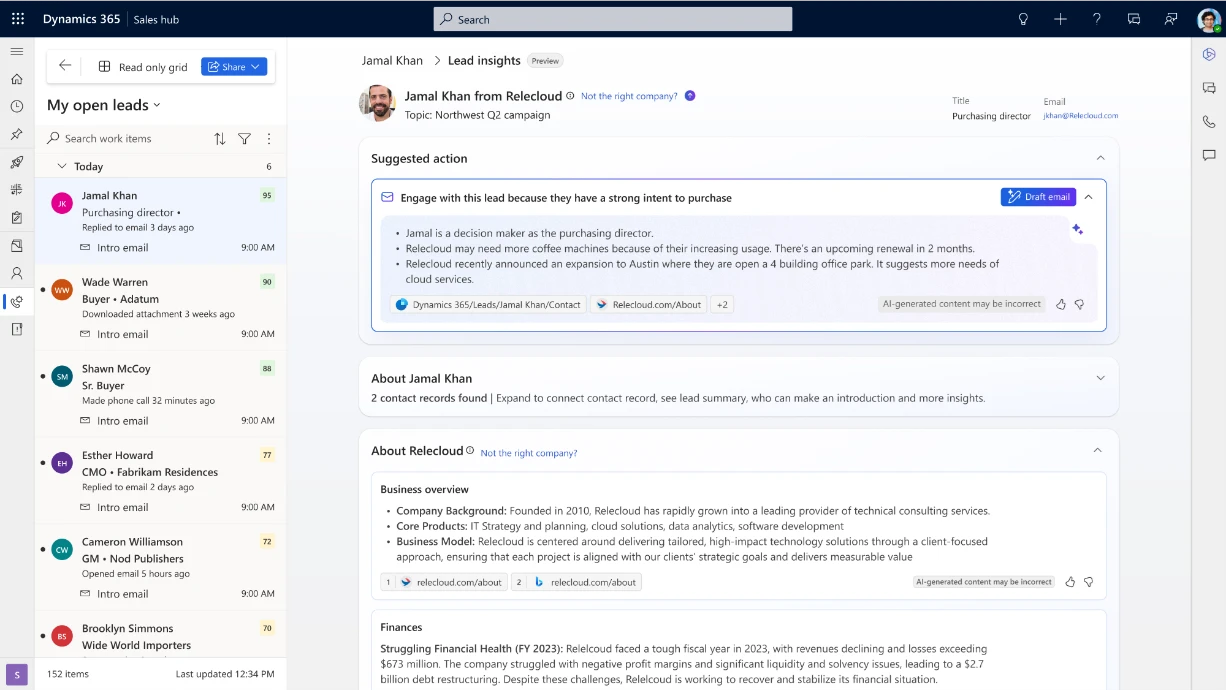Select the phone call icon on right rail
The width and height of the screenshot is (1226, 690).
click(1208, 121)
